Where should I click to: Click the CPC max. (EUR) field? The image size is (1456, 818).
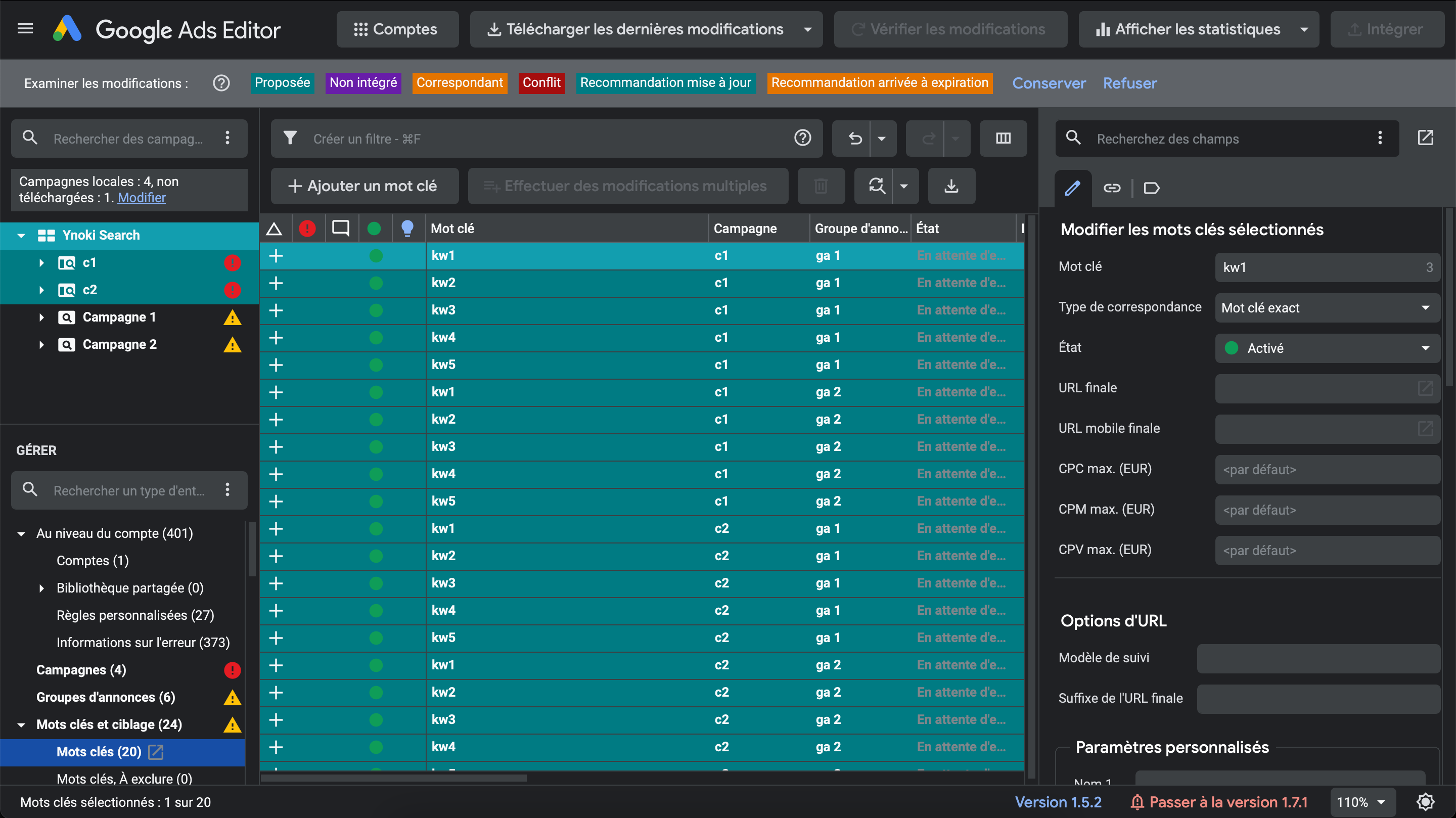(x=1327, y=469)
